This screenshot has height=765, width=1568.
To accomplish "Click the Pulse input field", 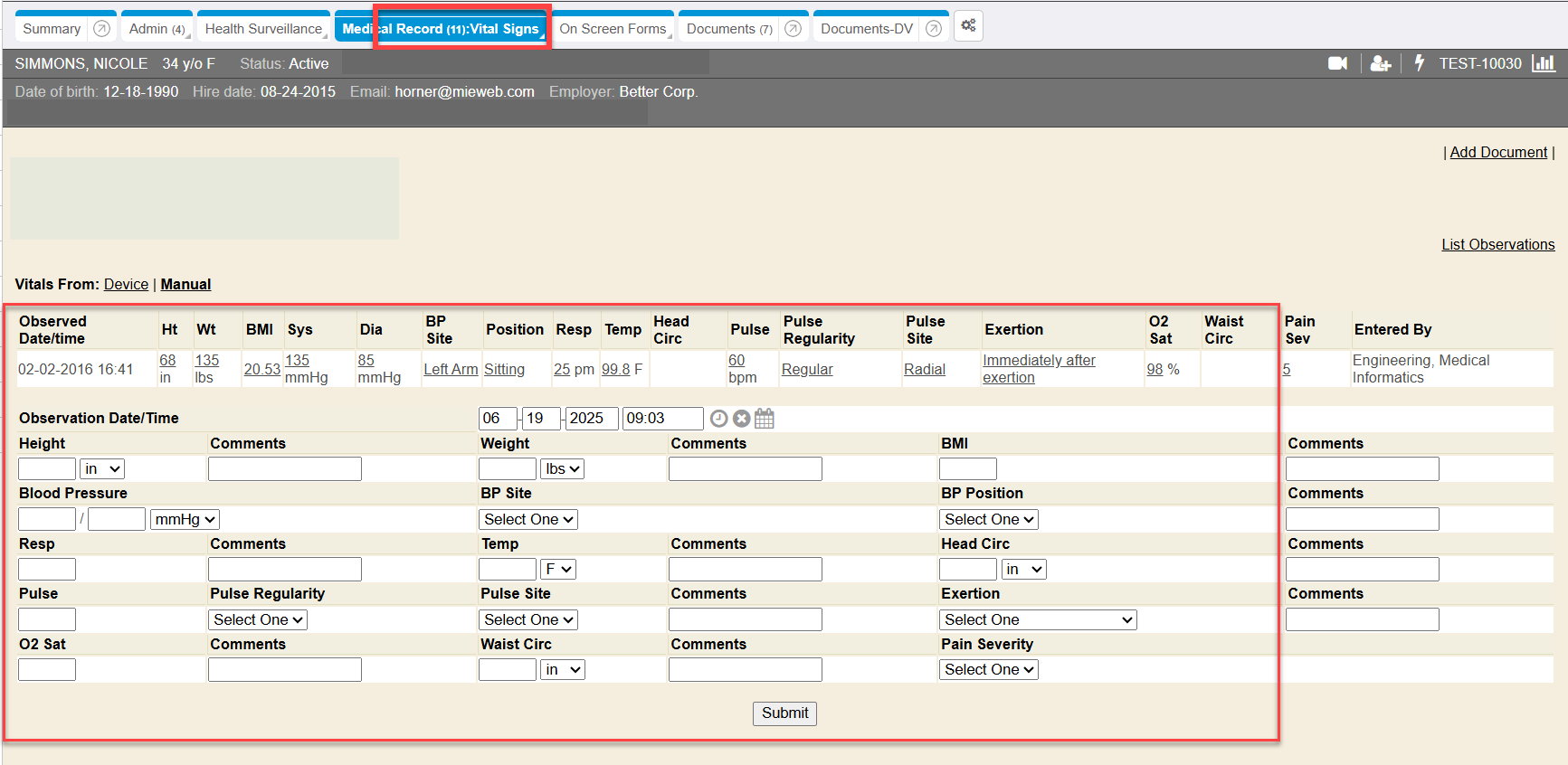I will 47,620.
